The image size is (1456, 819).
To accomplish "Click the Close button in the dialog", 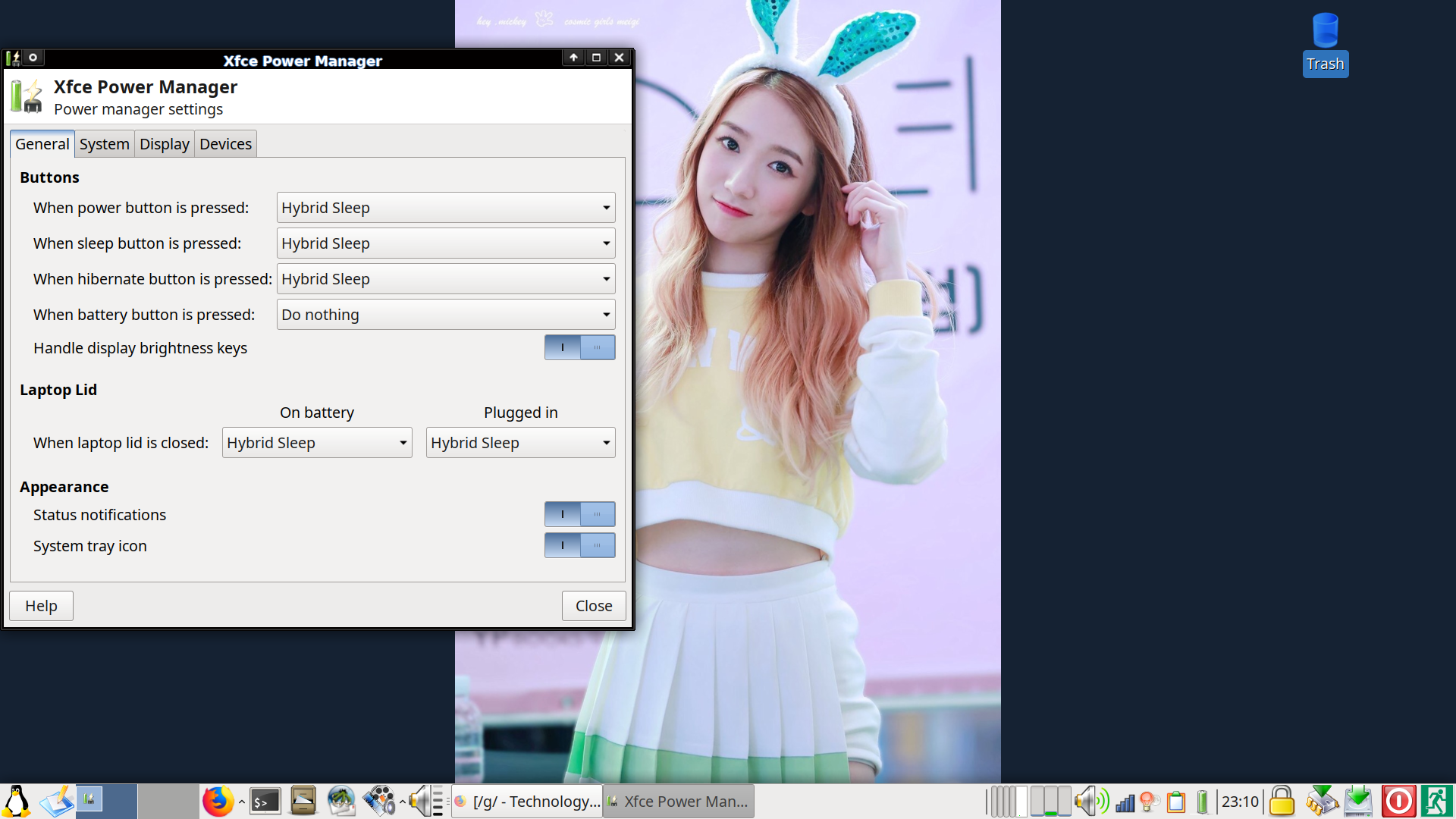I will point(593,606).
